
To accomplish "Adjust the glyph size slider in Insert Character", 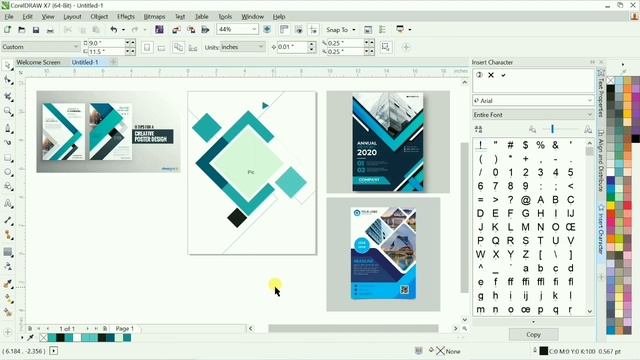I will pos(552,129).
